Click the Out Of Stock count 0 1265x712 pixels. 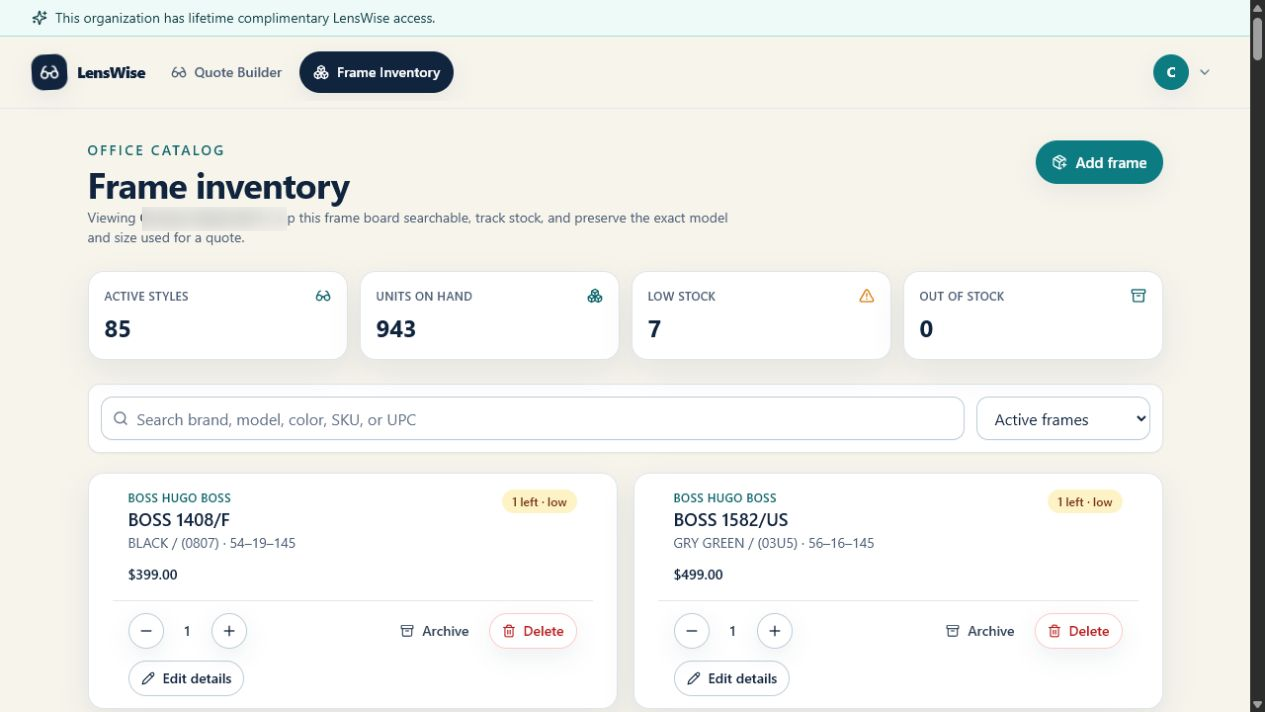coord(926,329)
